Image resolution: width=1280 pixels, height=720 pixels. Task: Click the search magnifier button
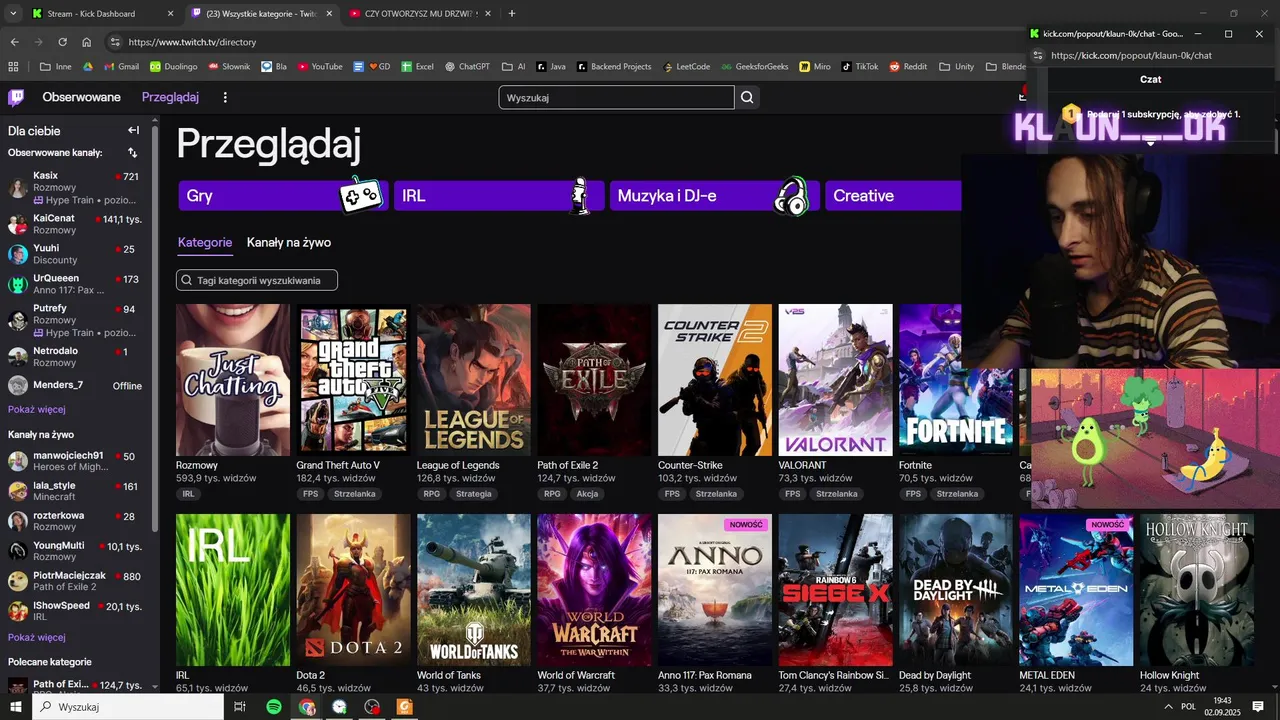coord(747,97)
